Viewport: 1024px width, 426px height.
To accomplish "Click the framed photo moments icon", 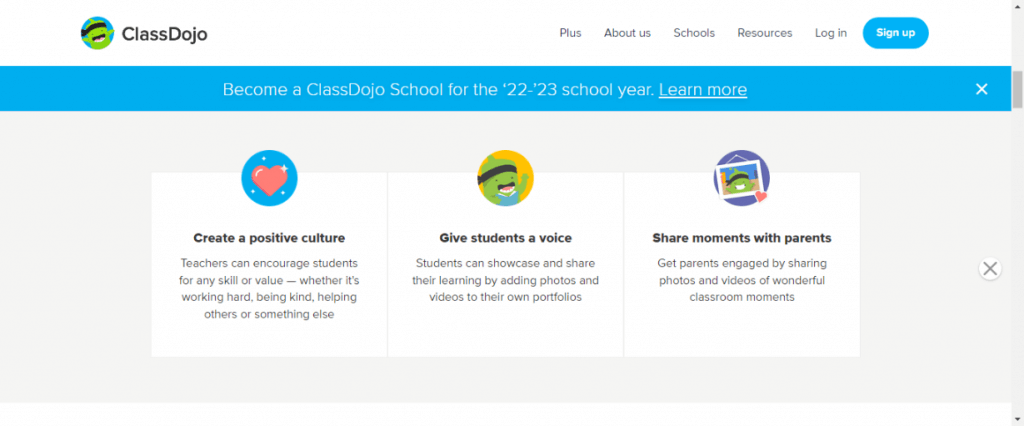I will coord(742,178).
